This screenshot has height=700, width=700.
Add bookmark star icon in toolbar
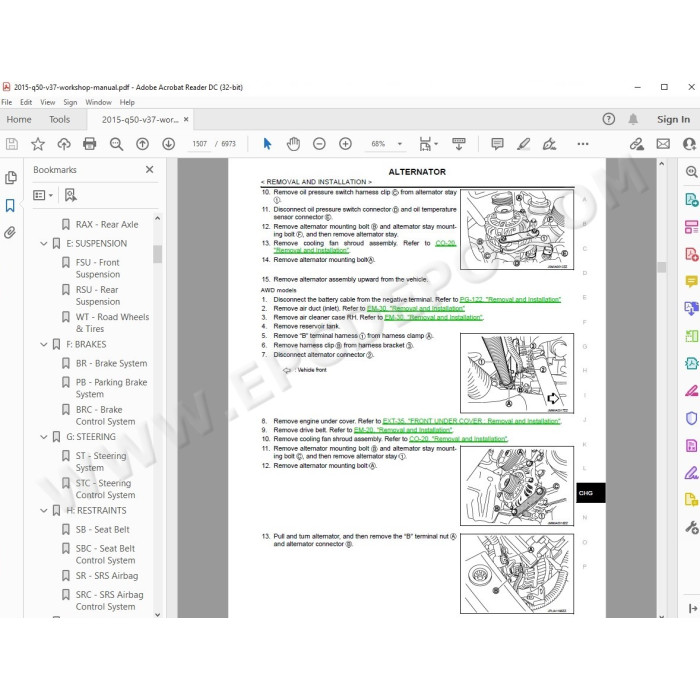click(38, 144)
